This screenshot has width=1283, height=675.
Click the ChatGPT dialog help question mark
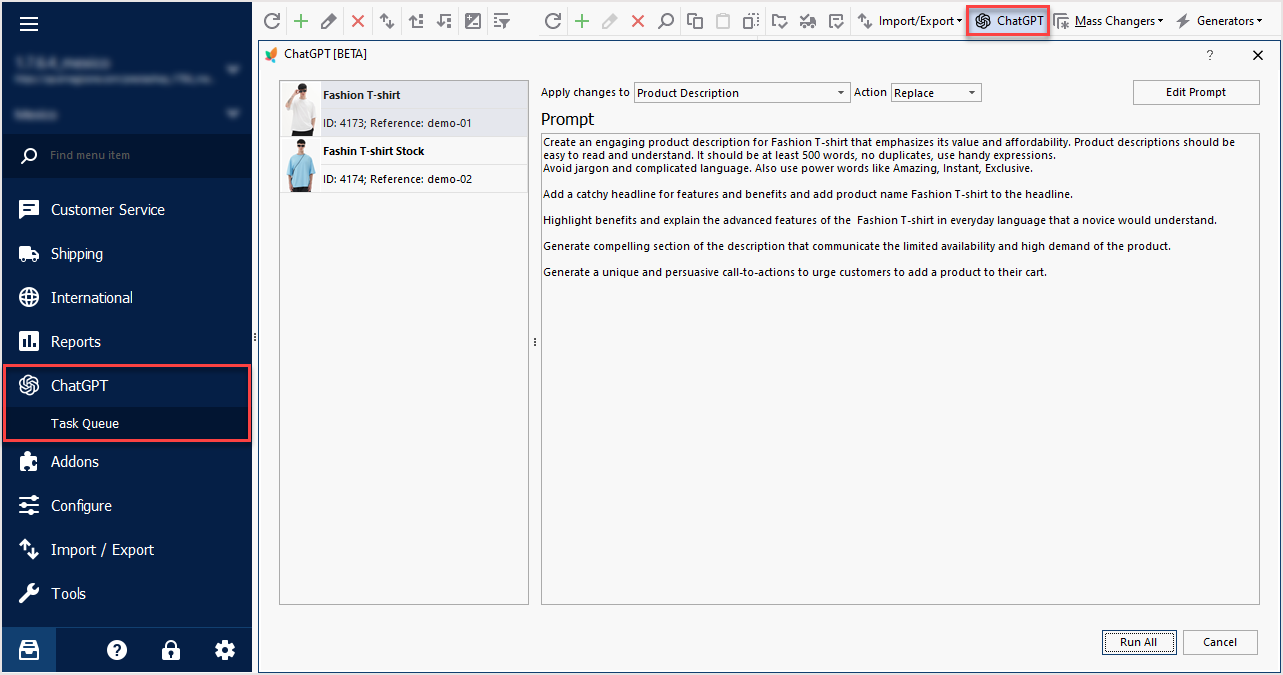(1209, 55)
